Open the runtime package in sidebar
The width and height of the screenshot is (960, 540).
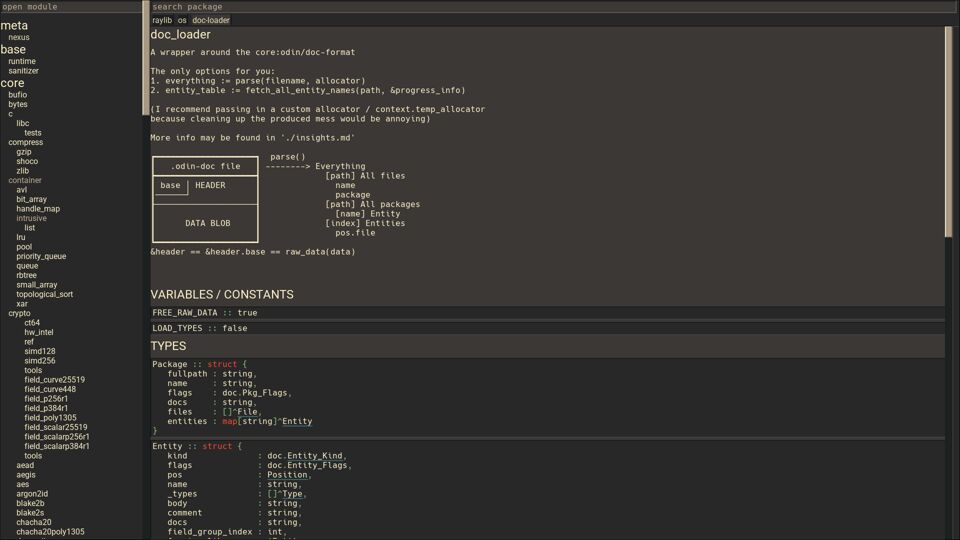(x=22, y=61)
